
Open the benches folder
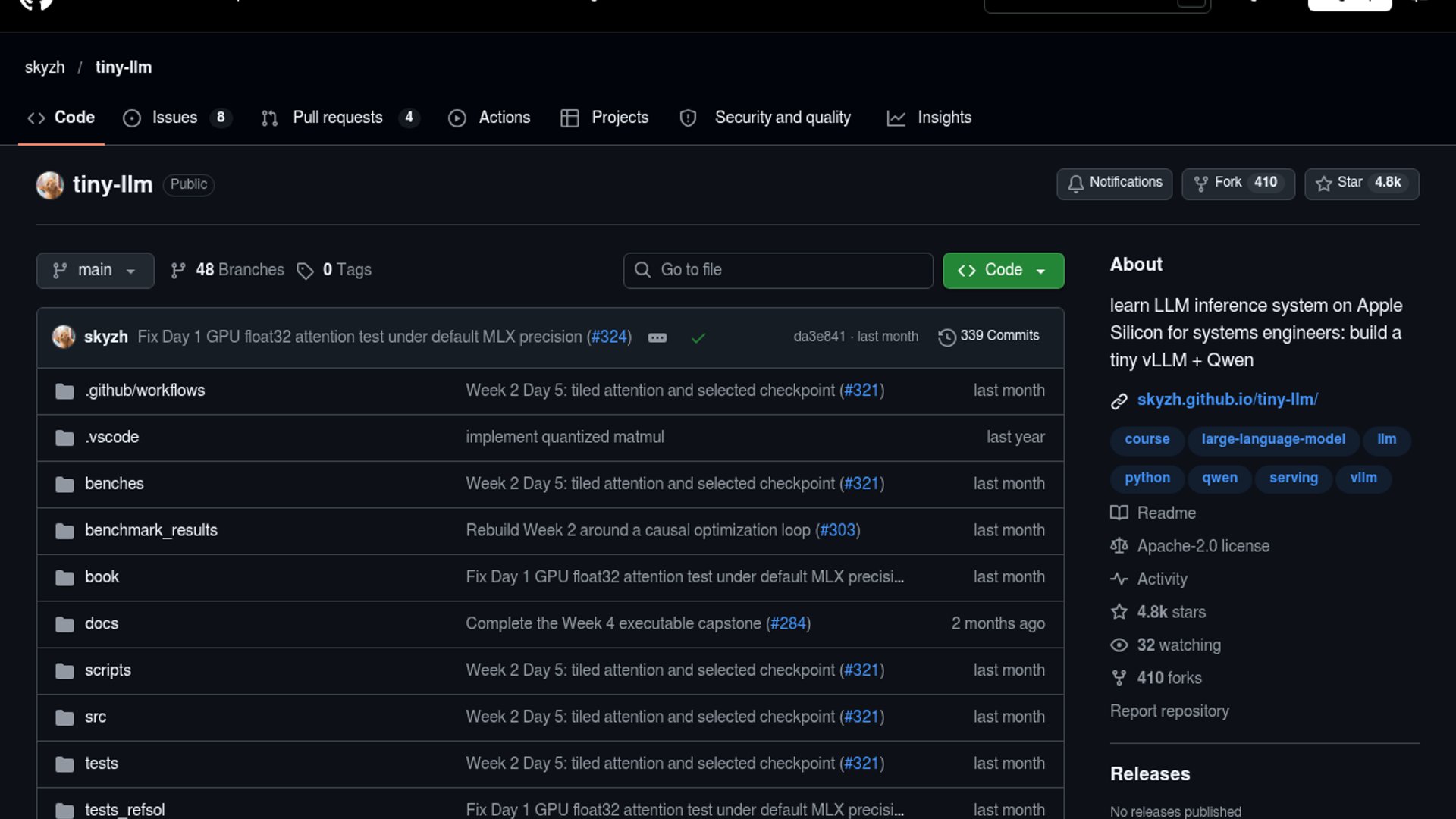[x=115, y=484]
